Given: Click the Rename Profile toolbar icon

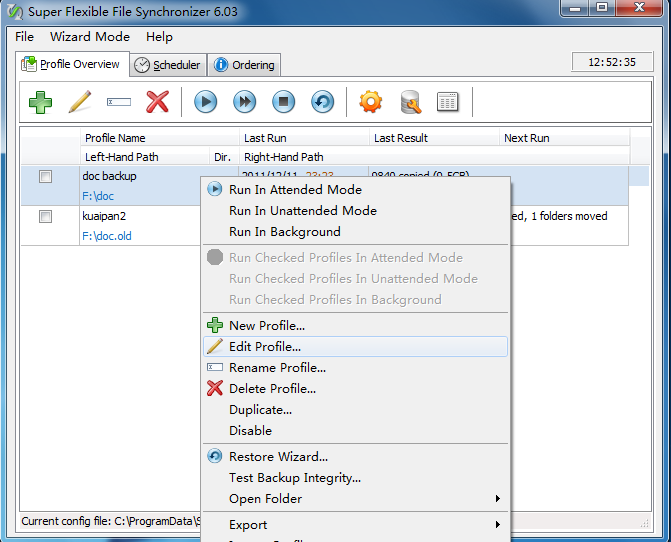Looking at the screenshot, I should (x=119, y=102).
